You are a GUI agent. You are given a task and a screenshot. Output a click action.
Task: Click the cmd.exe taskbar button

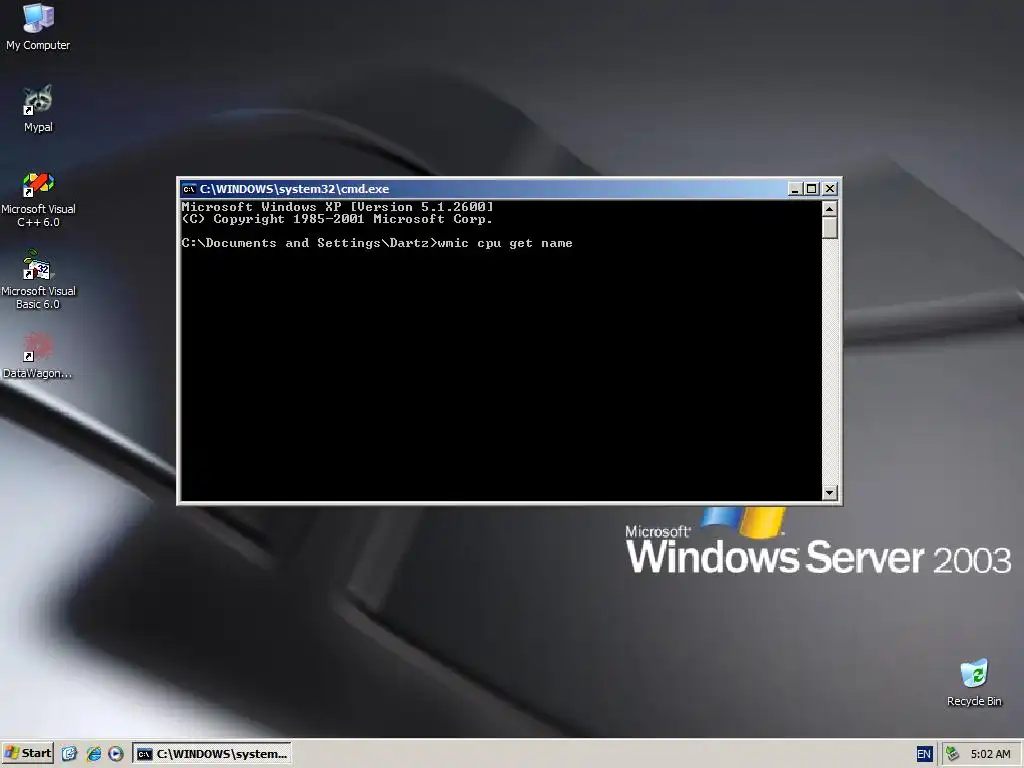coord(212,754)
